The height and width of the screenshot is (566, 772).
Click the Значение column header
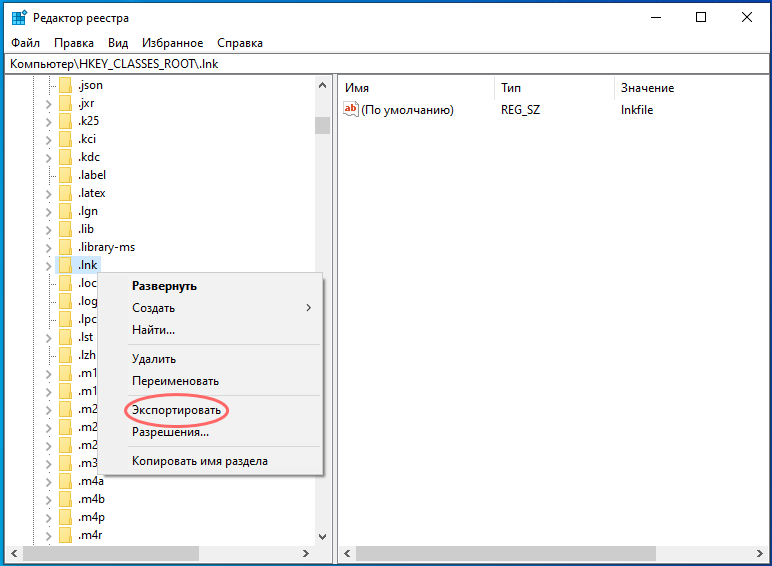[x=691, y=88]
